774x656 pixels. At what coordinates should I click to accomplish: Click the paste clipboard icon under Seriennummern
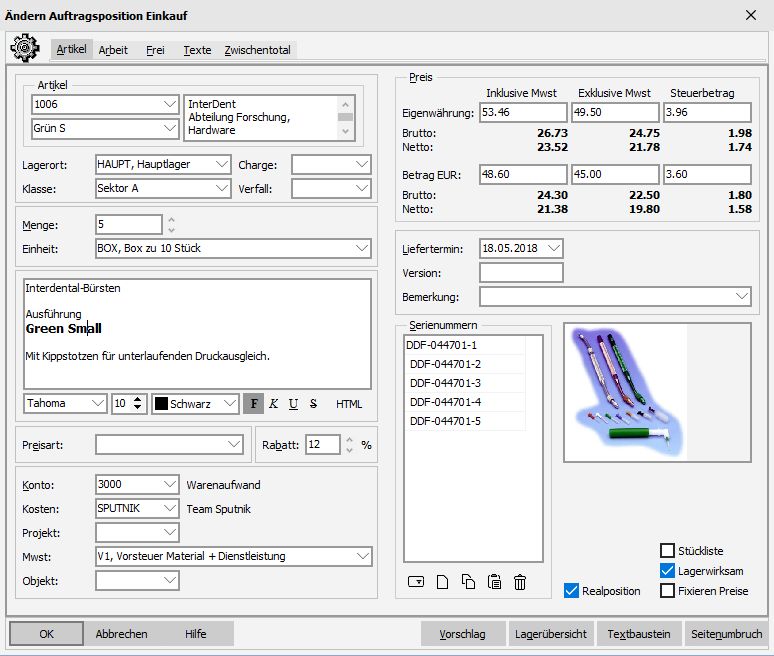(494, 582)
